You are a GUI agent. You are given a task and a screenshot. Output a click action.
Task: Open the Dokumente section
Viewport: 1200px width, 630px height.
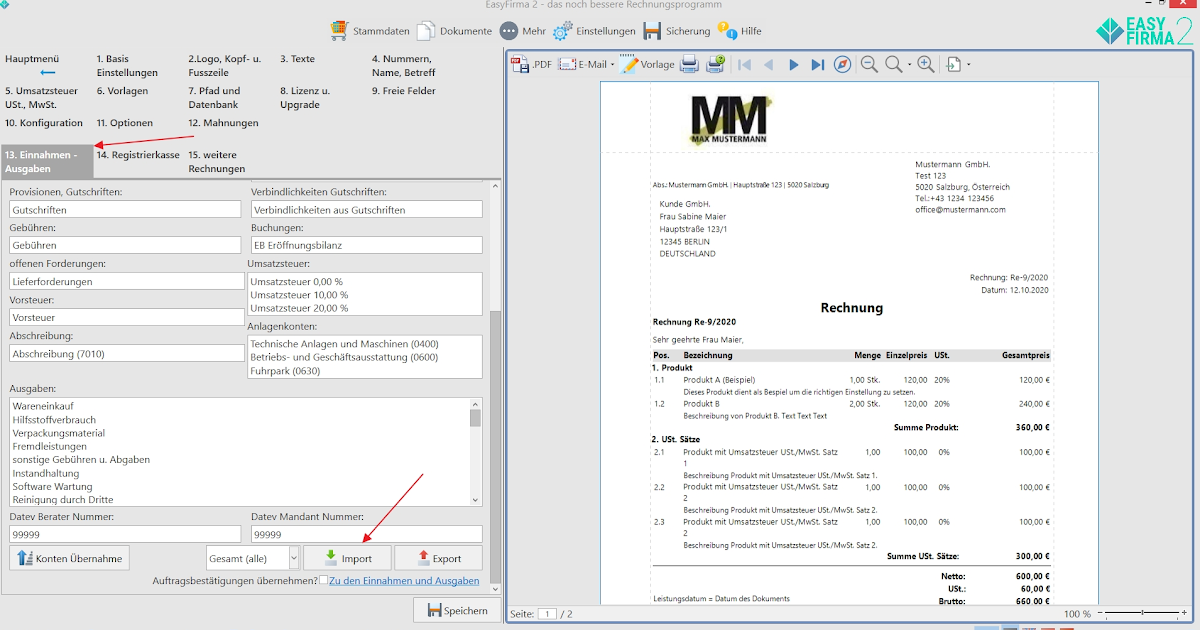(454, 31)
